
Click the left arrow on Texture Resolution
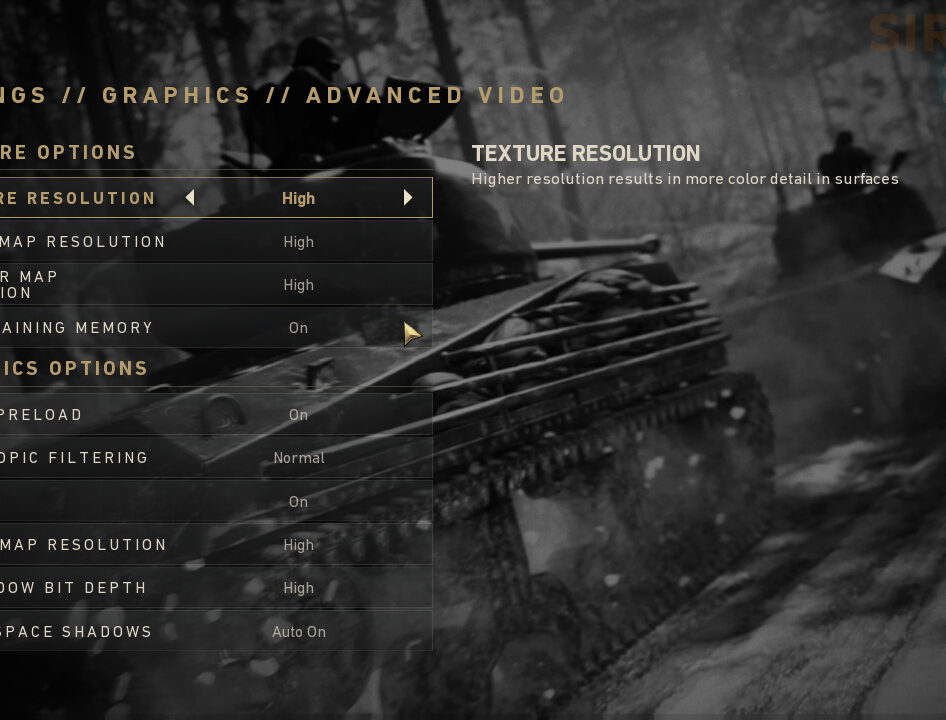coord(190,197)
